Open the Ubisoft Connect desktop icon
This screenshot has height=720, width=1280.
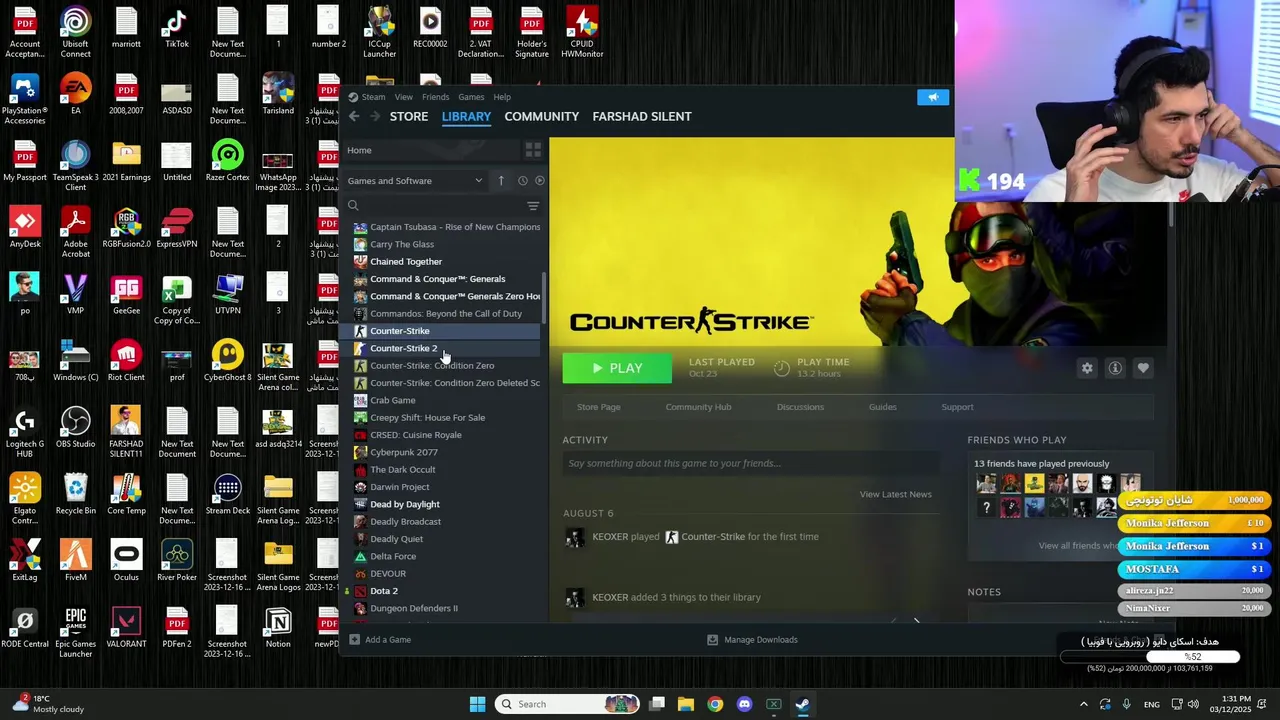click(75, 32)
